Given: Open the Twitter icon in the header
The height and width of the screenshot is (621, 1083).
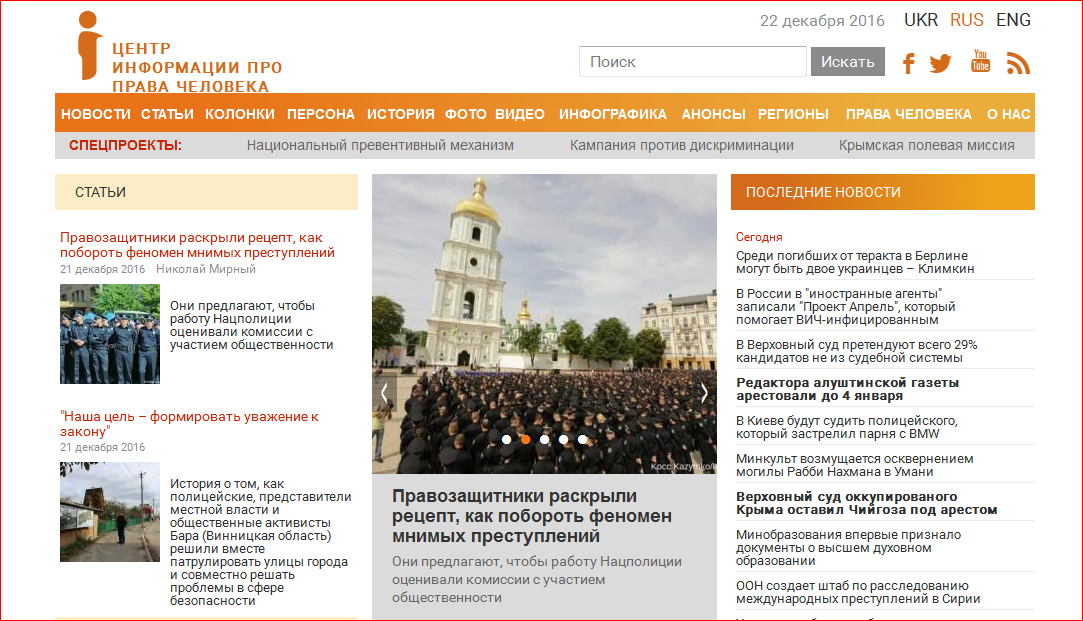Looking at the screenshot, I should tap(941, 62).
